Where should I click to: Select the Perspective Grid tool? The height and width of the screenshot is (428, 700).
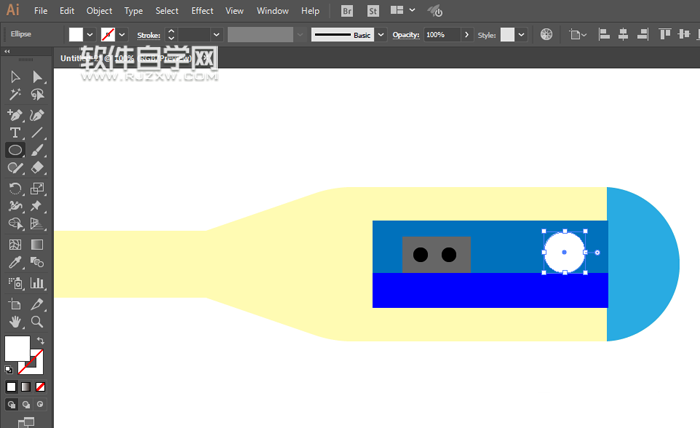38,223
